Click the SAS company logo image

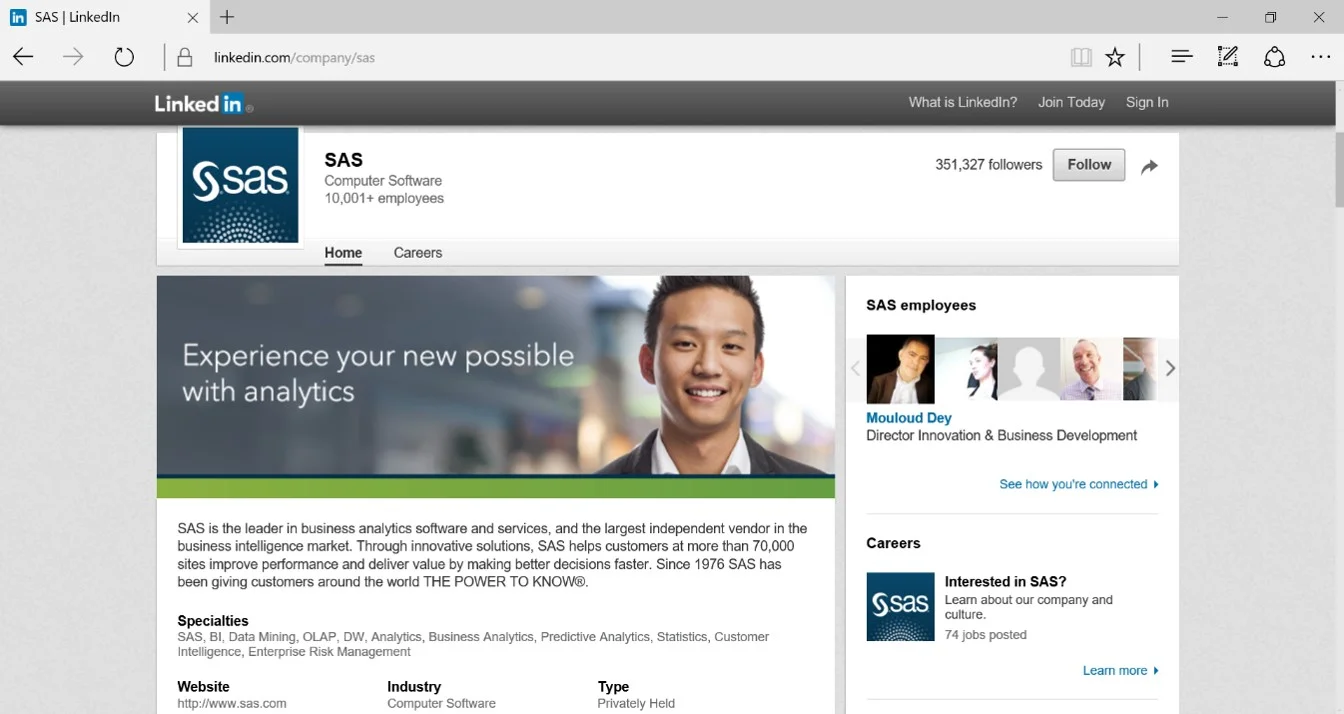point(240,185)
